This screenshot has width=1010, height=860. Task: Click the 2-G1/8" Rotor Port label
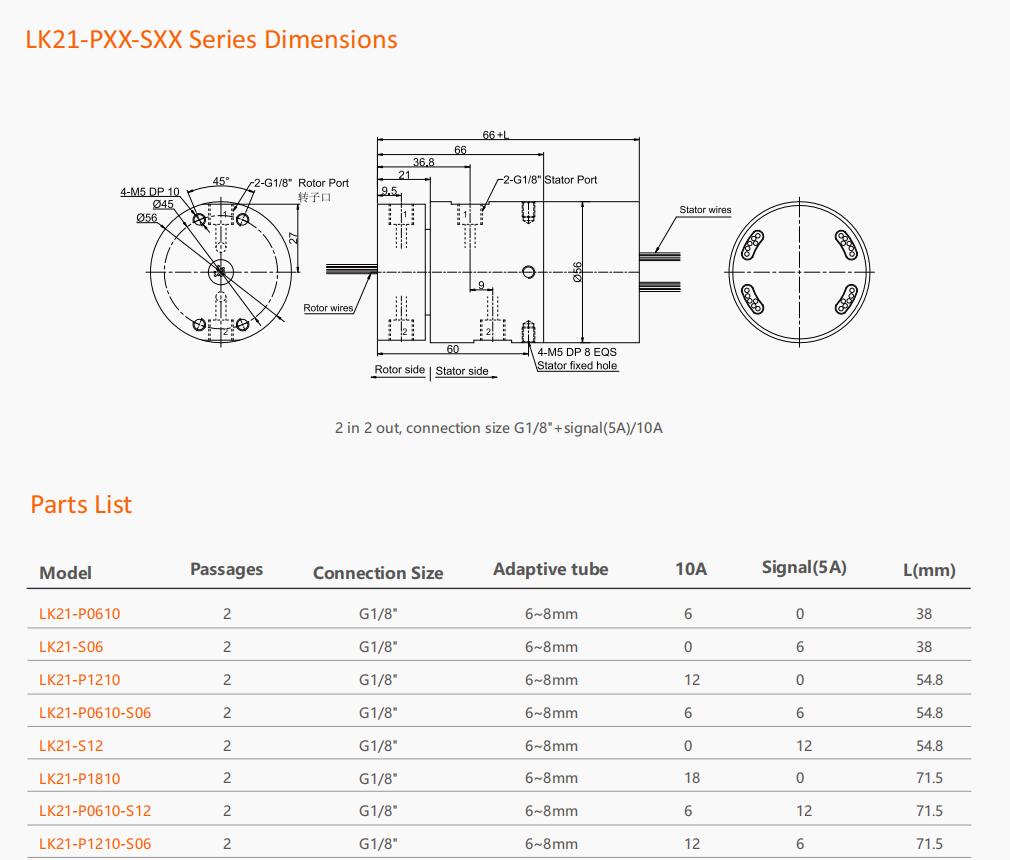point(301,183)
